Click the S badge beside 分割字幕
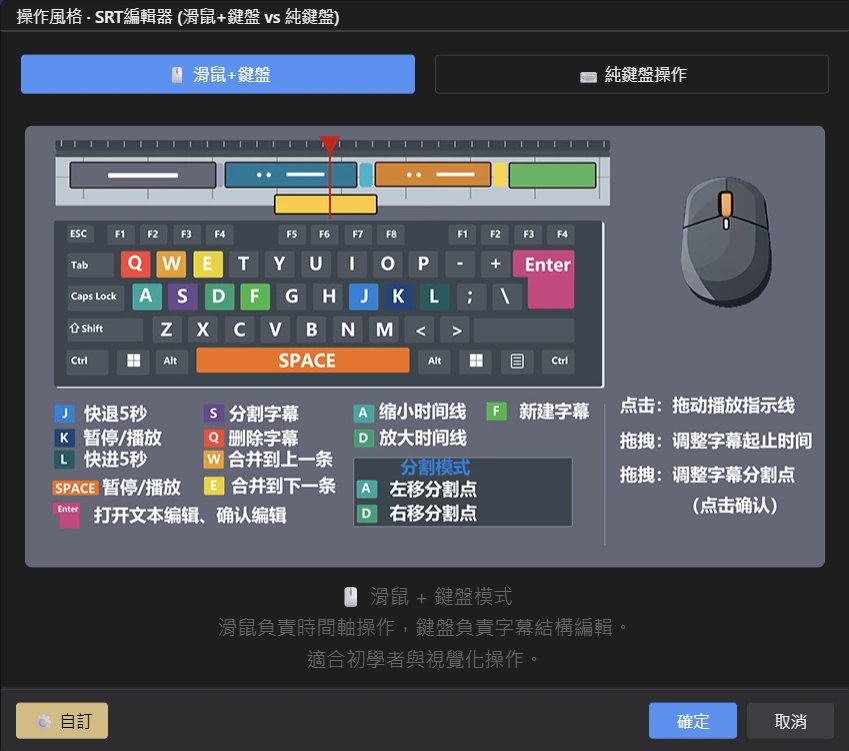The image size is (849, 751). [x=213, y=414]
